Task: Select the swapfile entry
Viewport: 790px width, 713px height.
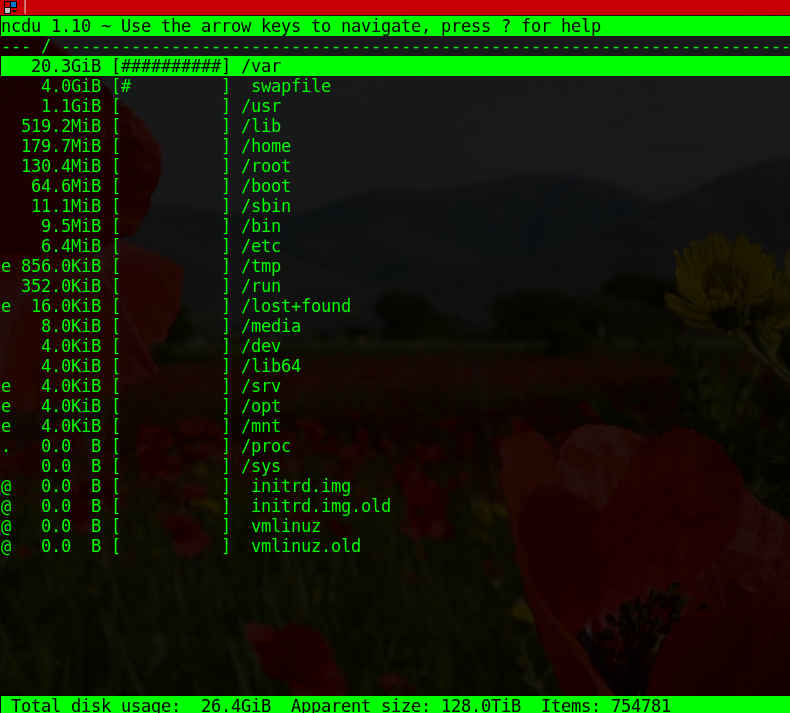Action: (x=395, y=86)
